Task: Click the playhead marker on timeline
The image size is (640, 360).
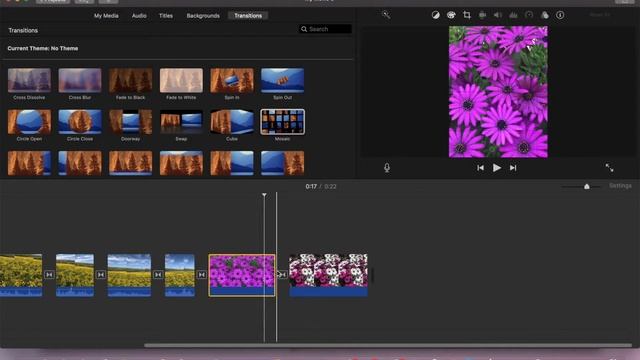Action: (x=264, y=195)
